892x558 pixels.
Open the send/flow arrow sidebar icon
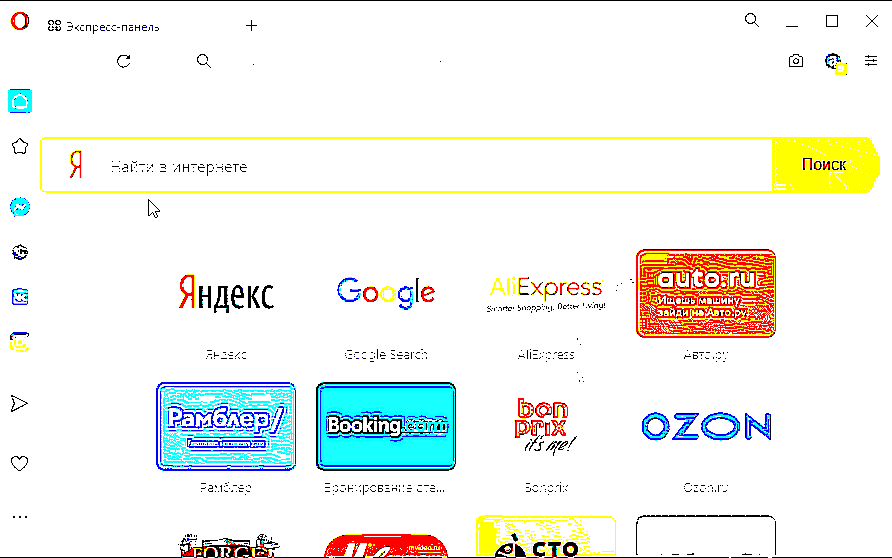coord(19,403)
